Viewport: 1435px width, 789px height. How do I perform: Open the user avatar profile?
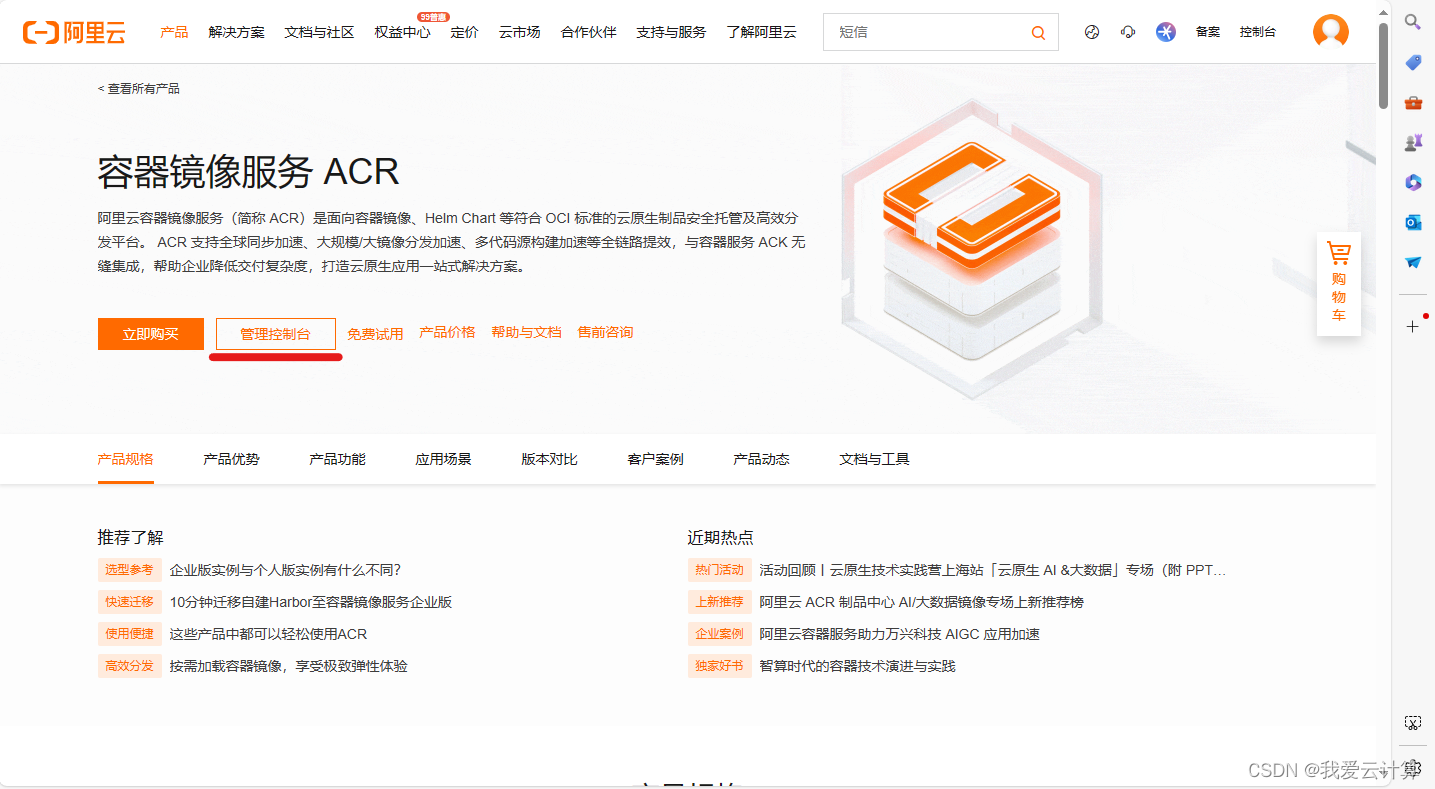pos(1330,32)
